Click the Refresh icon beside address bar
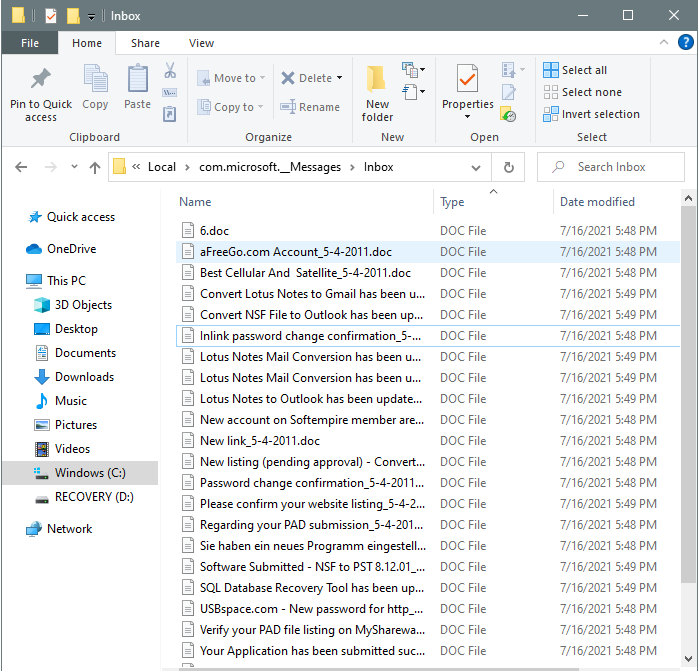698x671 pixels. click(x=508, y=167)
